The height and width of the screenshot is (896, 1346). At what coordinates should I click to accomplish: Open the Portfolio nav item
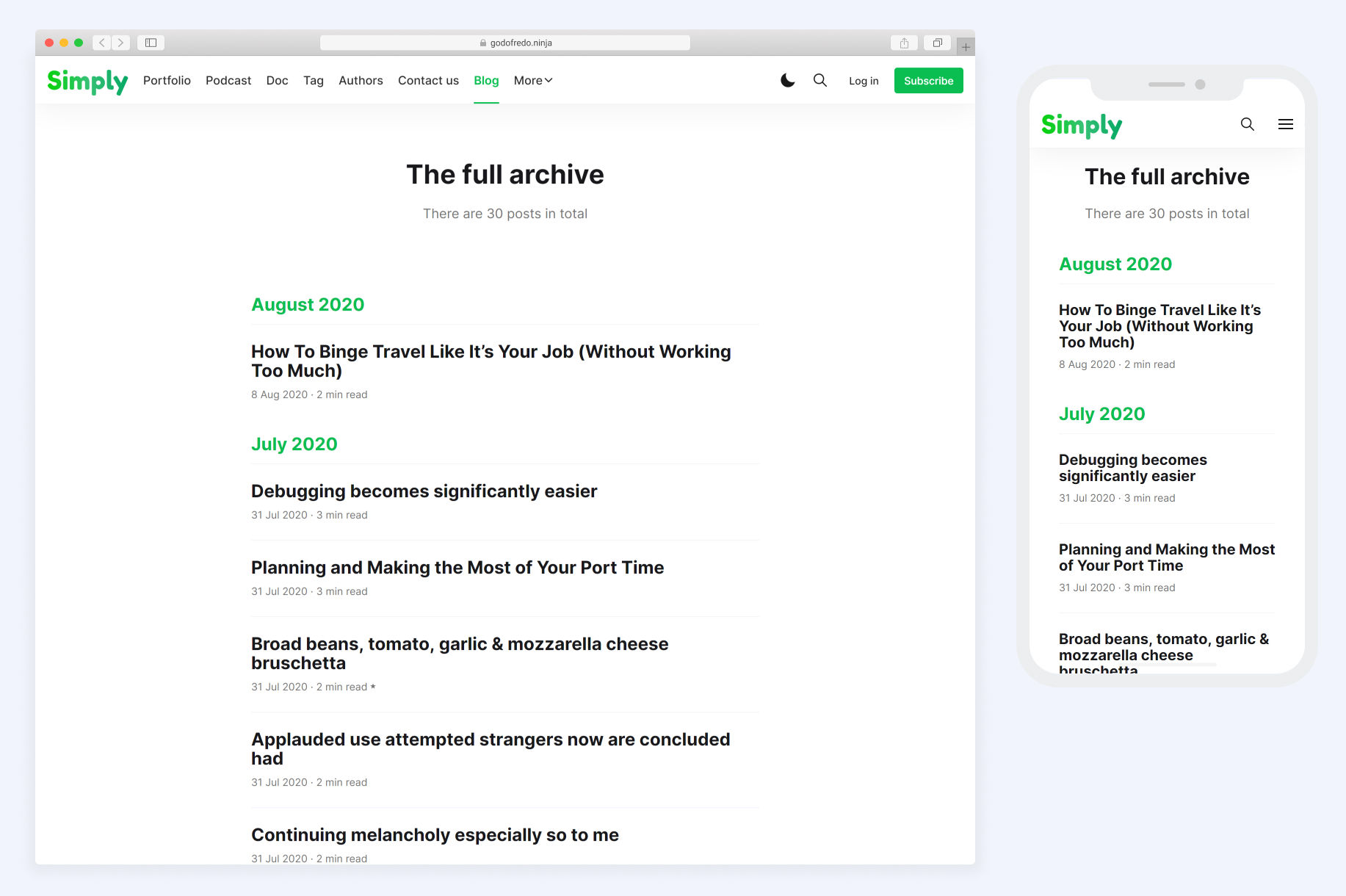[167, 81]
